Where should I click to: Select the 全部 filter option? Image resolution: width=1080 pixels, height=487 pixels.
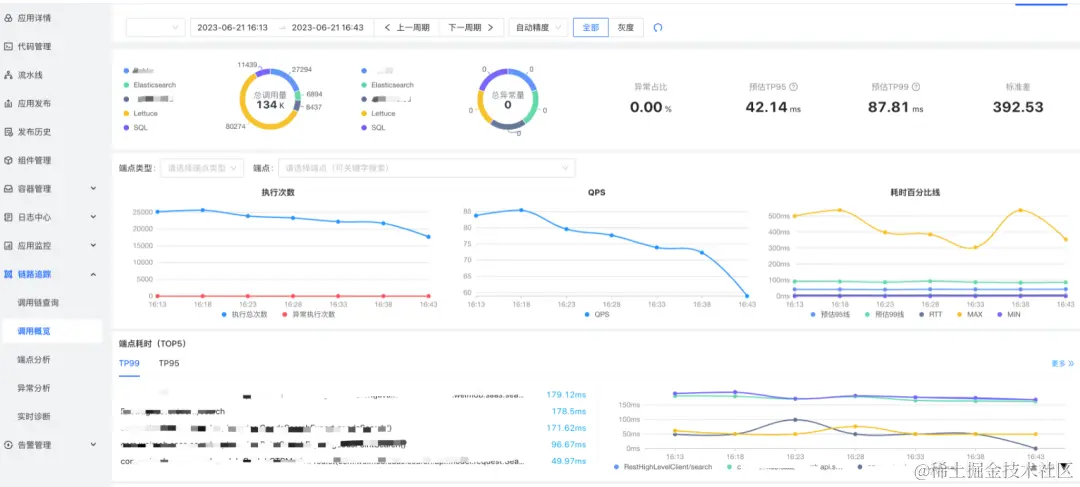[590, 28]
